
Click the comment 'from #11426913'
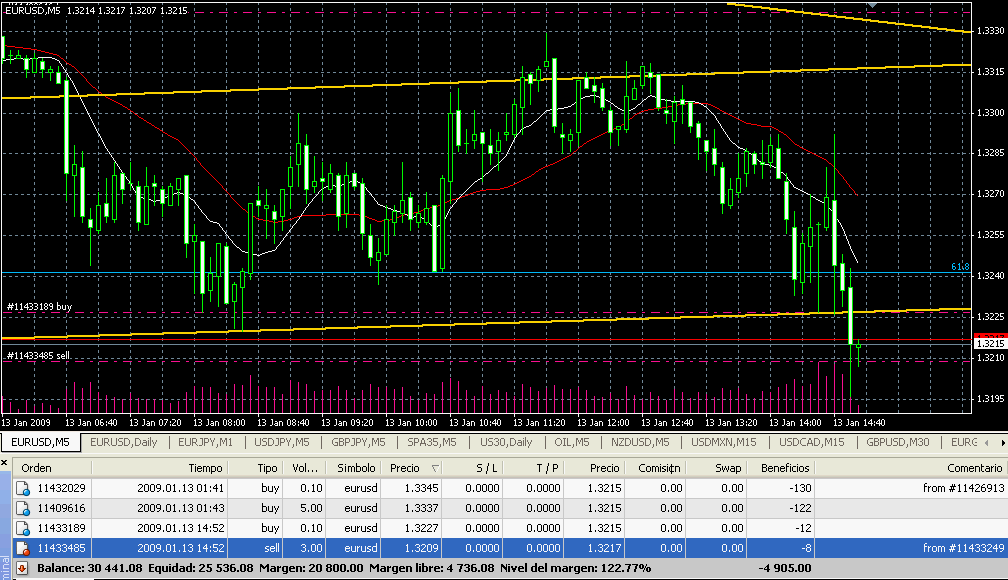(x=963, y=489)
